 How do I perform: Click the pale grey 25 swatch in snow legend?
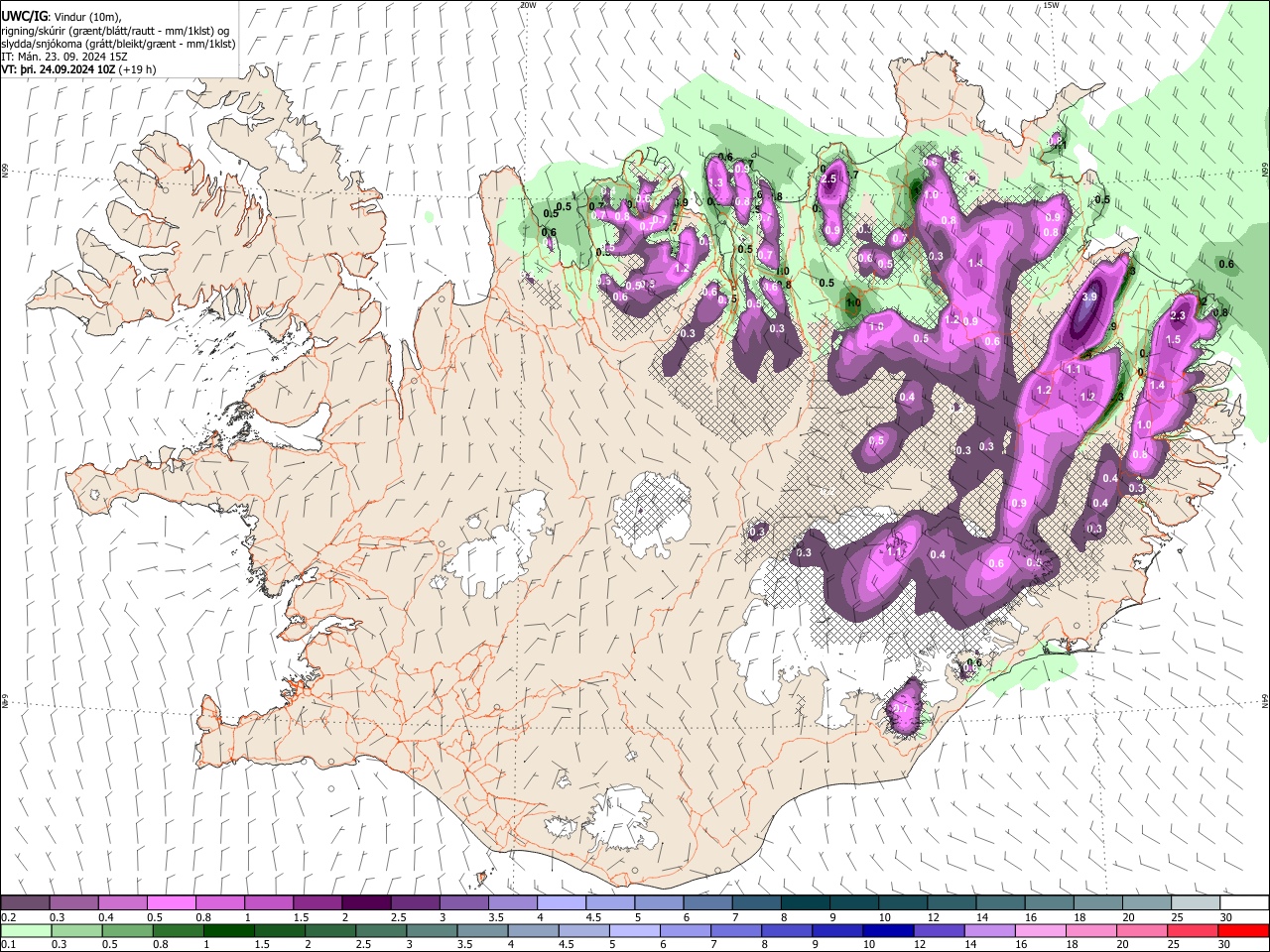(x=1195, y=903)
